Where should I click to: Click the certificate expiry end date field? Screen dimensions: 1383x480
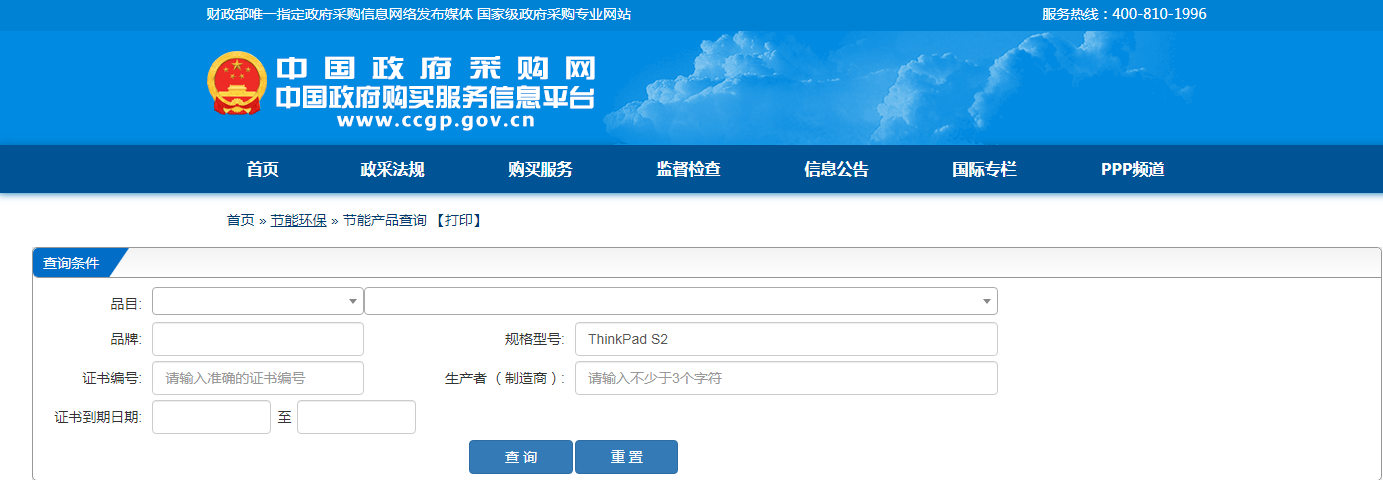(x=356, y=417)
